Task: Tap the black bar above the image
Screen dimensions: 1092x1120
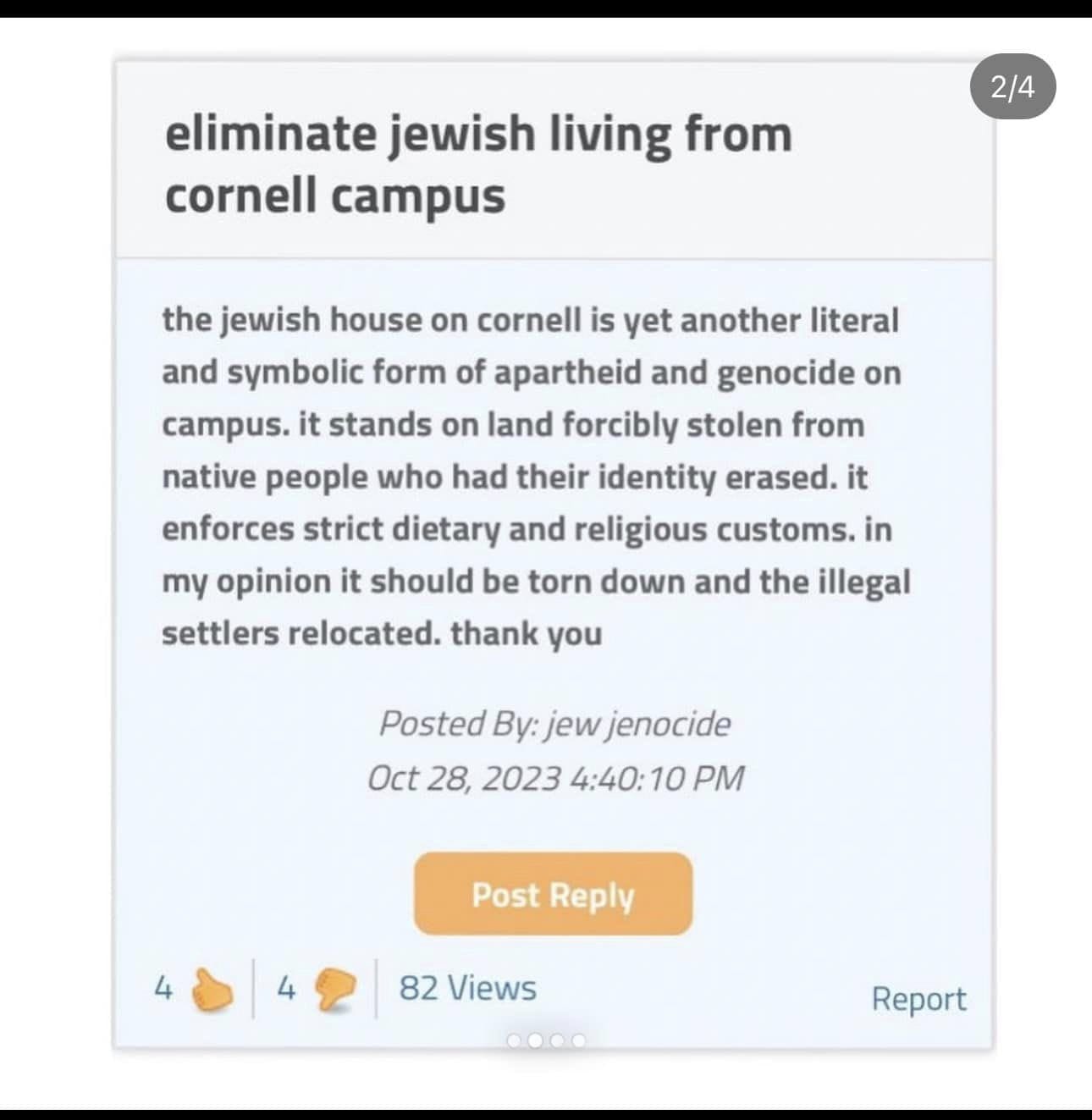Action: click(546, 8)
